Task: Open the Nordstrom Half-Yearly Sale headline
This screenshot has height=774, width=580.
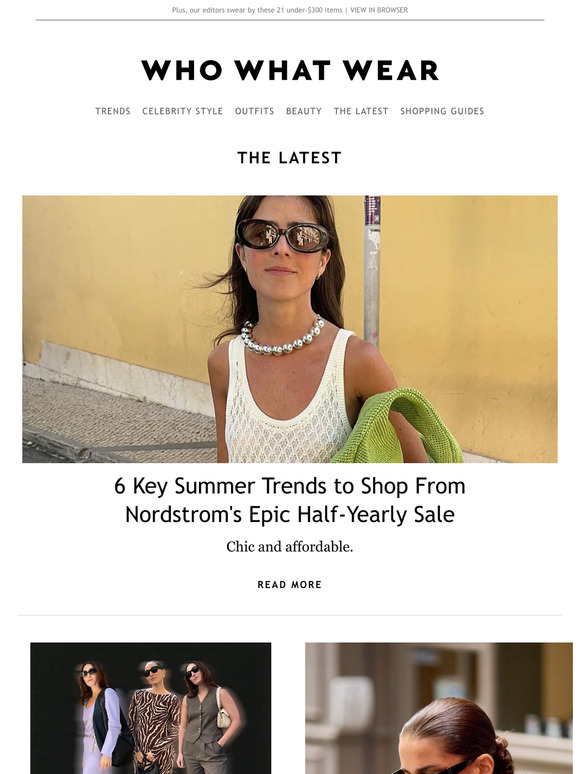Action: click(x=290, y=500)
